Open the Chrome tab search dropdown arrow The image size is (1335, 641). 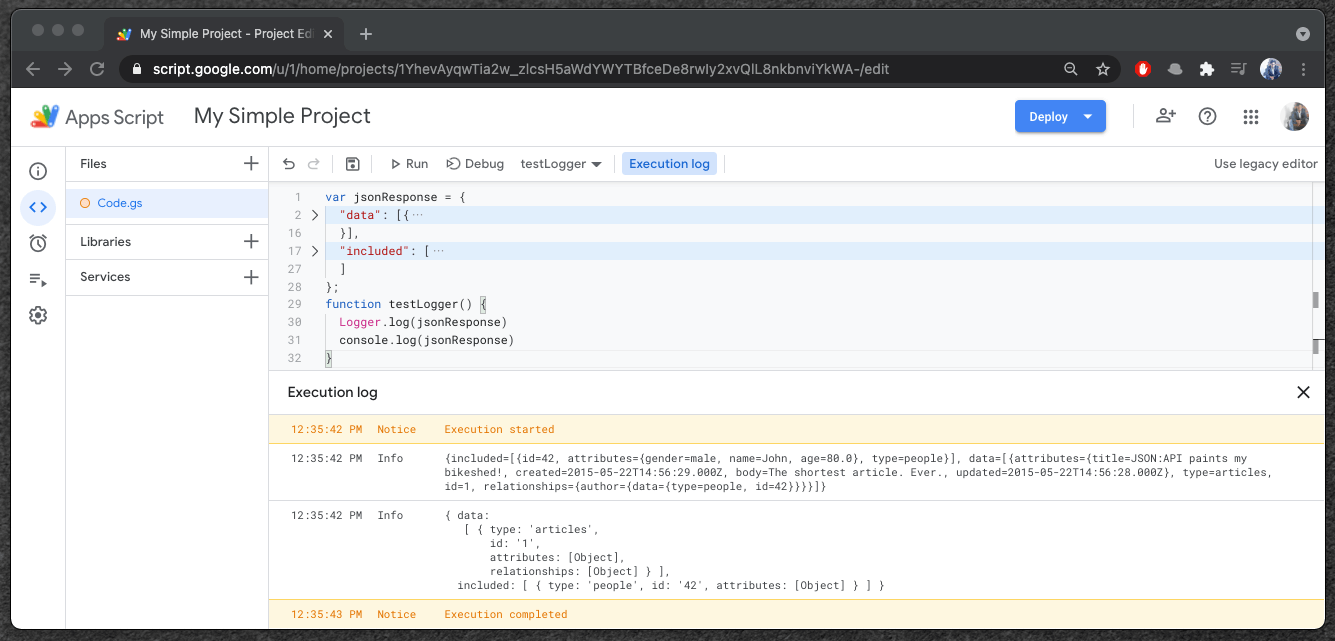coord(1303,34)
